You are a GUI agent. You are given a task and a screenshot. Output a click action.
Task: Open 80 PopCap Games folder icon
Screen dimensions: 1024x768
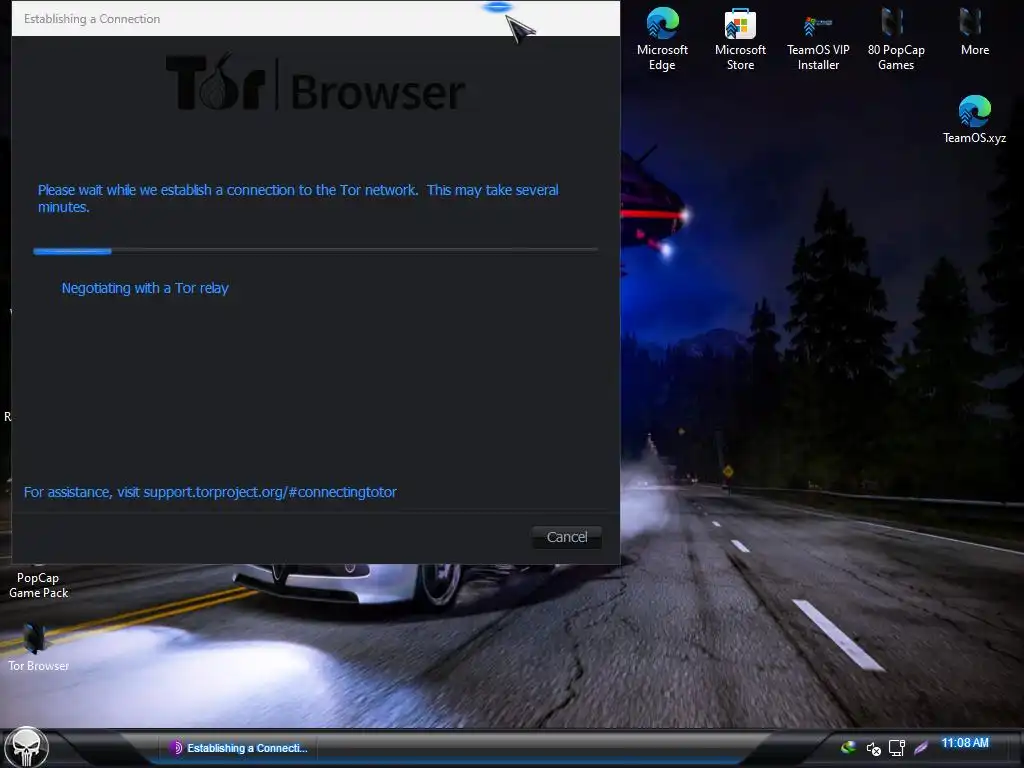click(896, 39)
